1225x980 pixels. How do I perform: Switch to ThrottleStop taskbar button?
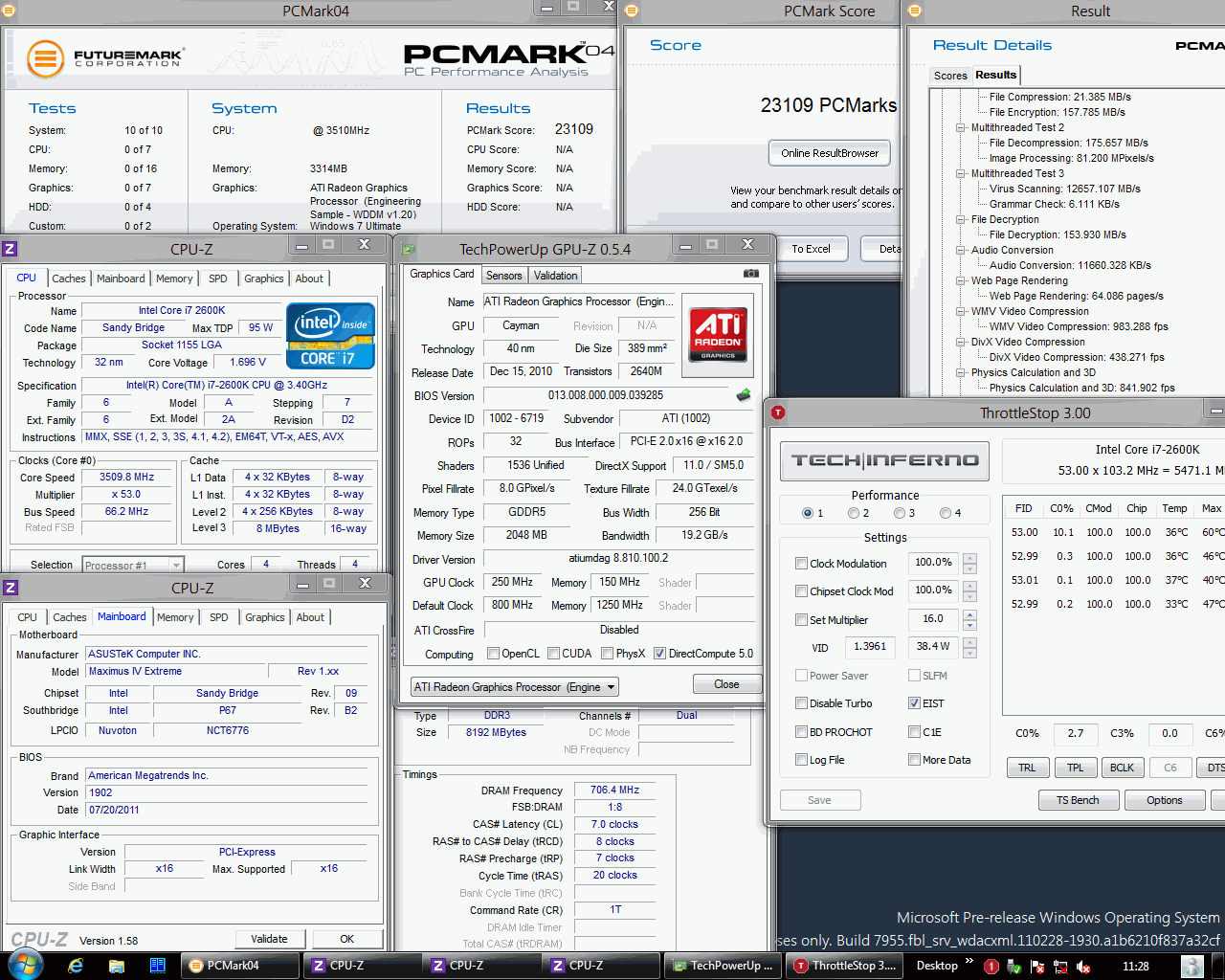click(x=844, y=966)
